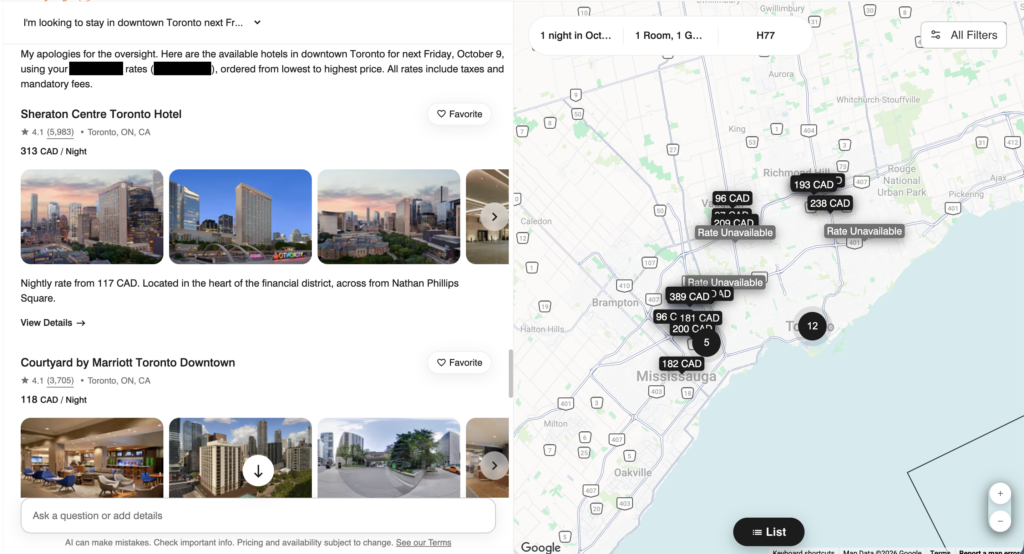Click the Courtyard by Marriott Toronto Downtown title
Screen dimensions: 1024x554
[x=127, y=363]
